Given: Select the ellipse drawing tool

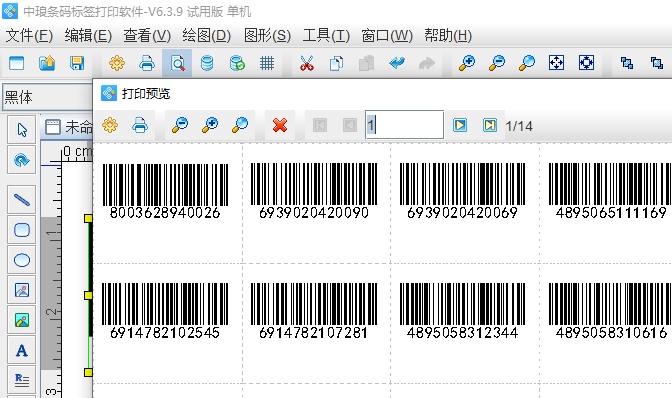Looking at the screenshot, I should pyautogui.click(x=21, y=260).
